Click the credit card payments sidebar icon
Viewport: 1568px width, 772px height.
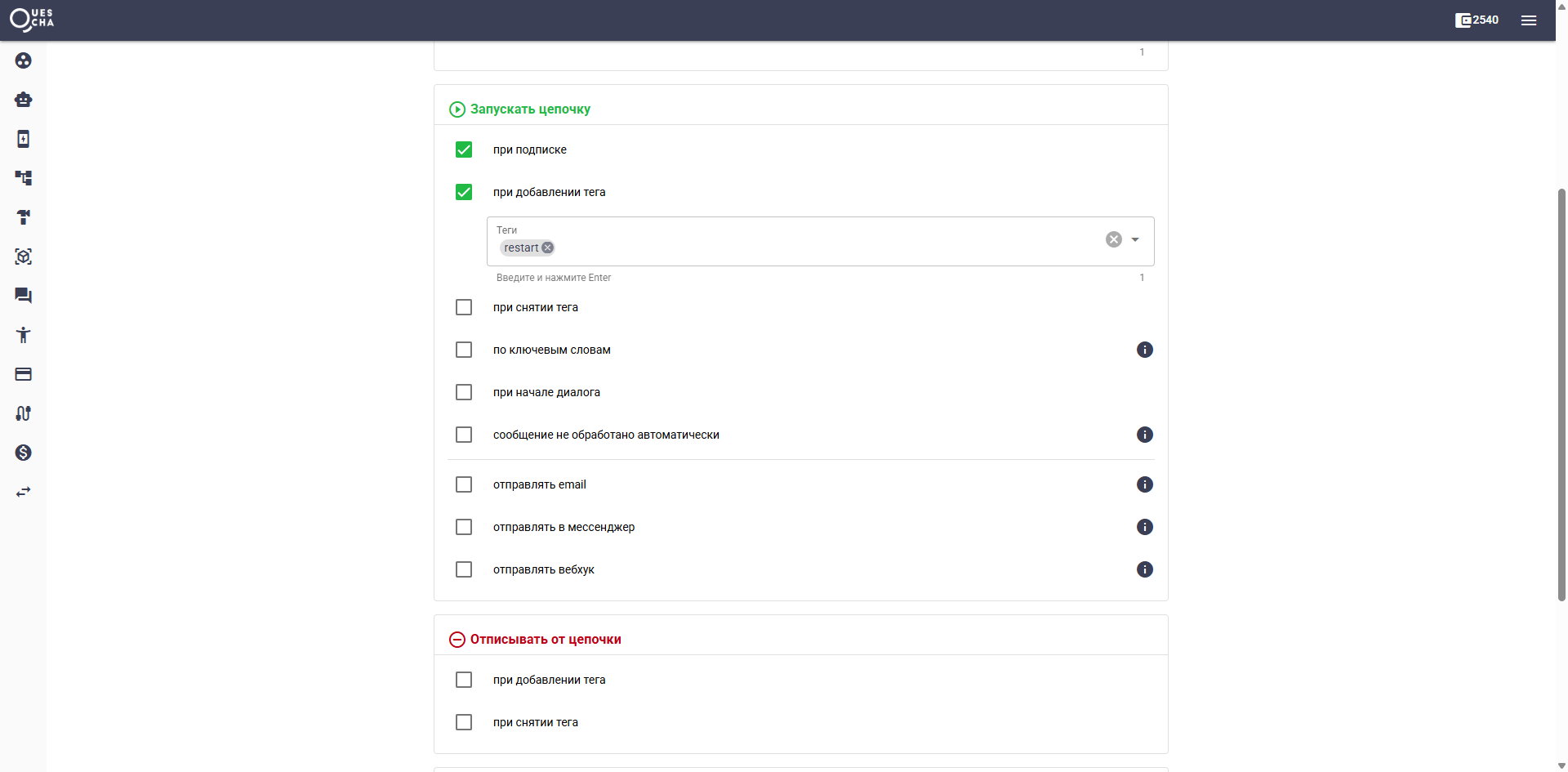point(23,374)
